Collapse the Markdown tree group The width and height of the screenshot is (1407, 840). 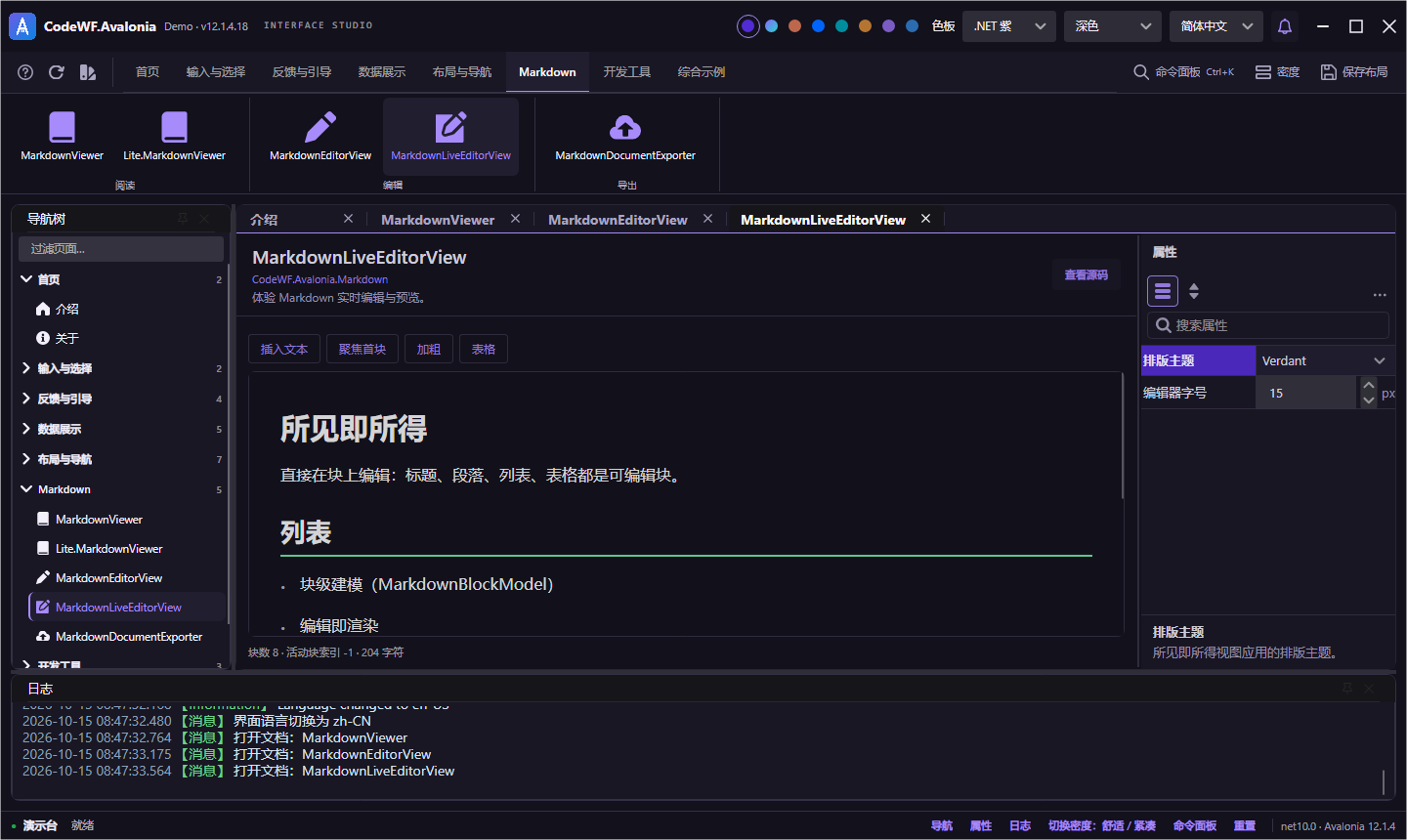26,489
